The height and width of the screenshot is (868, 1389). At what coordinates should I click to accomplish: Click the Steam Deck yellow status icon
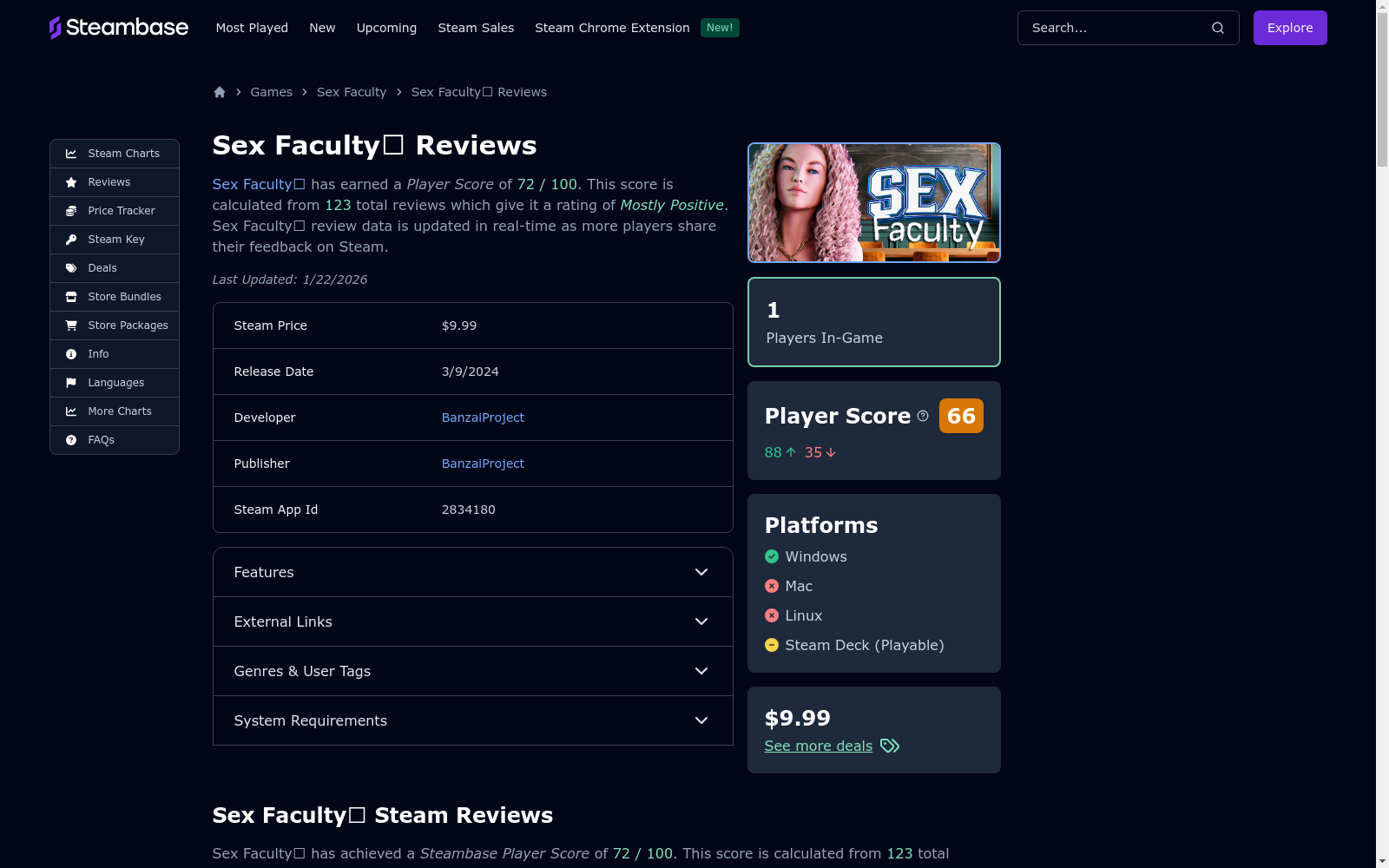tap(772, 645)
